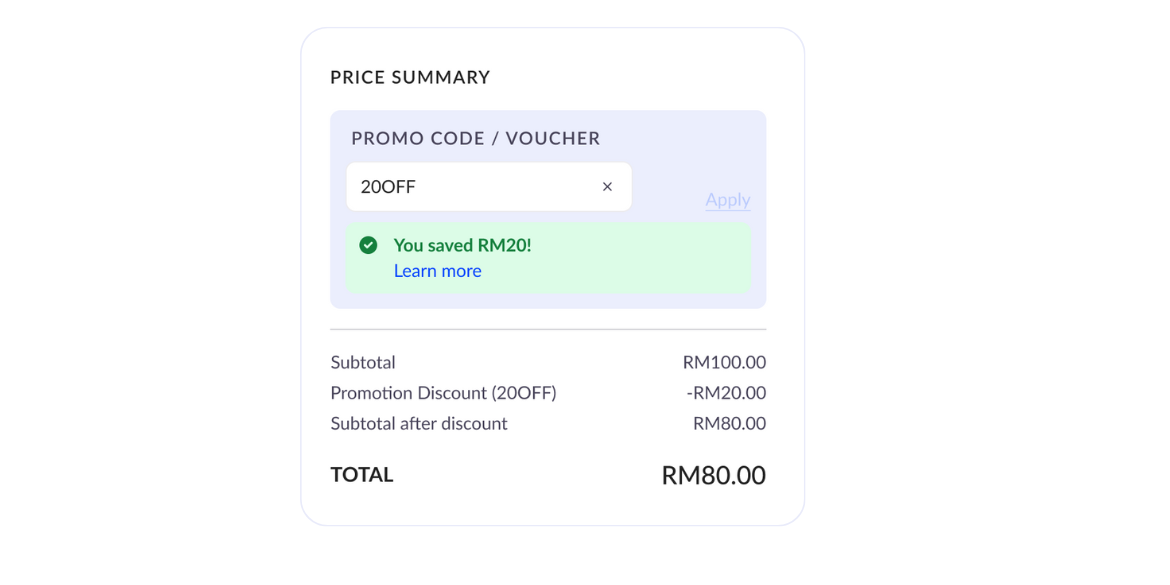The height and width of the screenshot is (585, 1170).
Task: Click the Subtotal after discount line
Action: tap(419, 423)
